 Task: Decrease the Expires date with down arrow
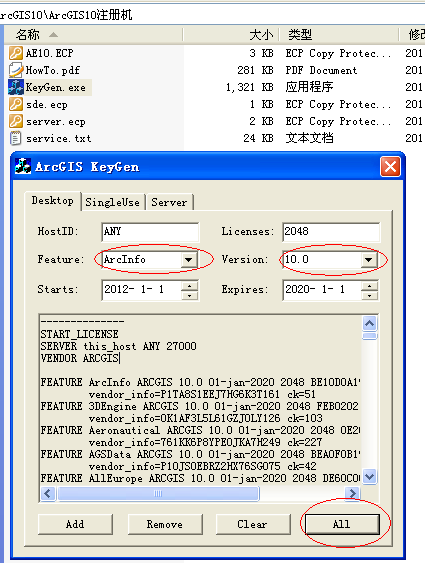tap(370, 296)
